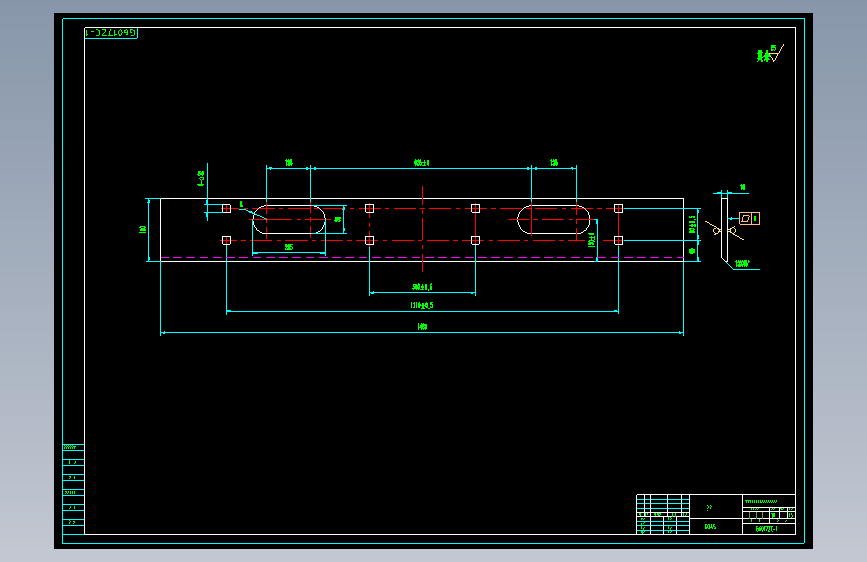Select the thickness dimension above the side view
Image resolution: width=867 pixels, height=562 pixels.
[x=743, y=188]
